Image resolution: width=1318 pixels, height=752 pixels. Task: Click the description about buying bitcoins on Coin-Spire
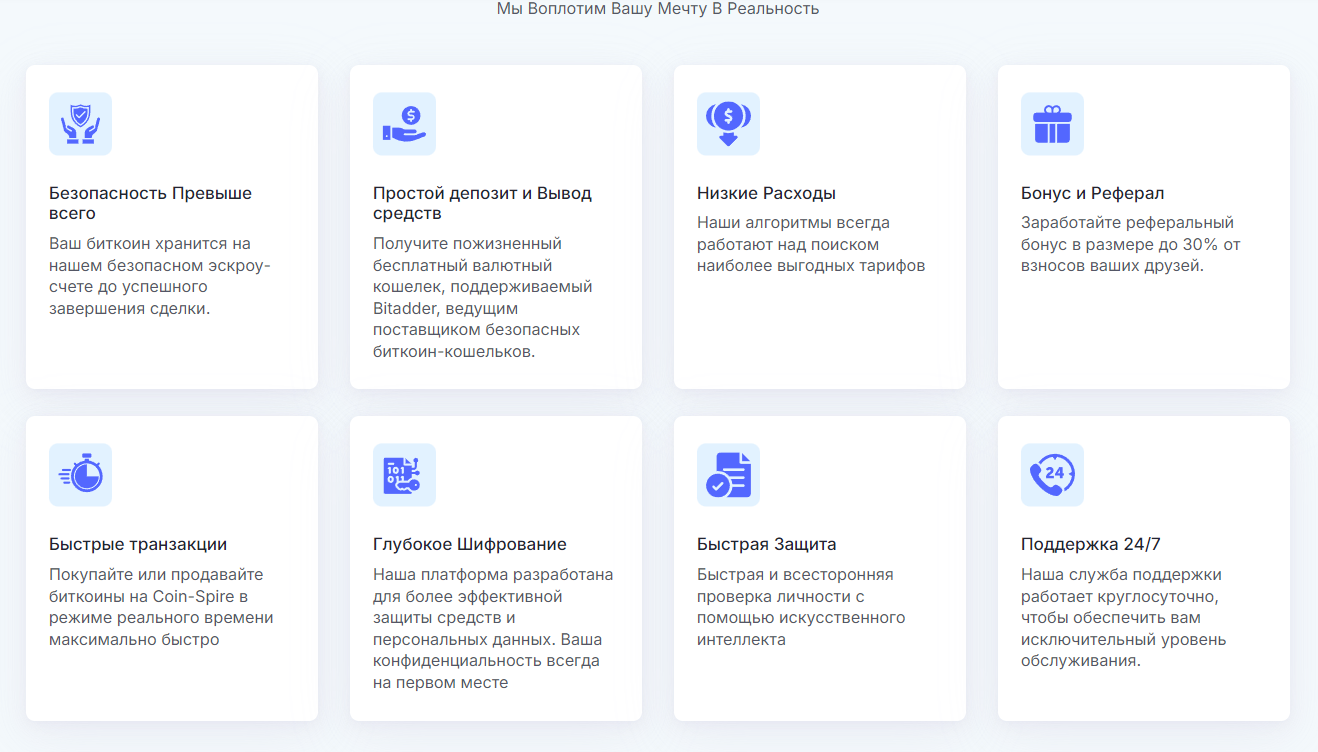point(161,607)
